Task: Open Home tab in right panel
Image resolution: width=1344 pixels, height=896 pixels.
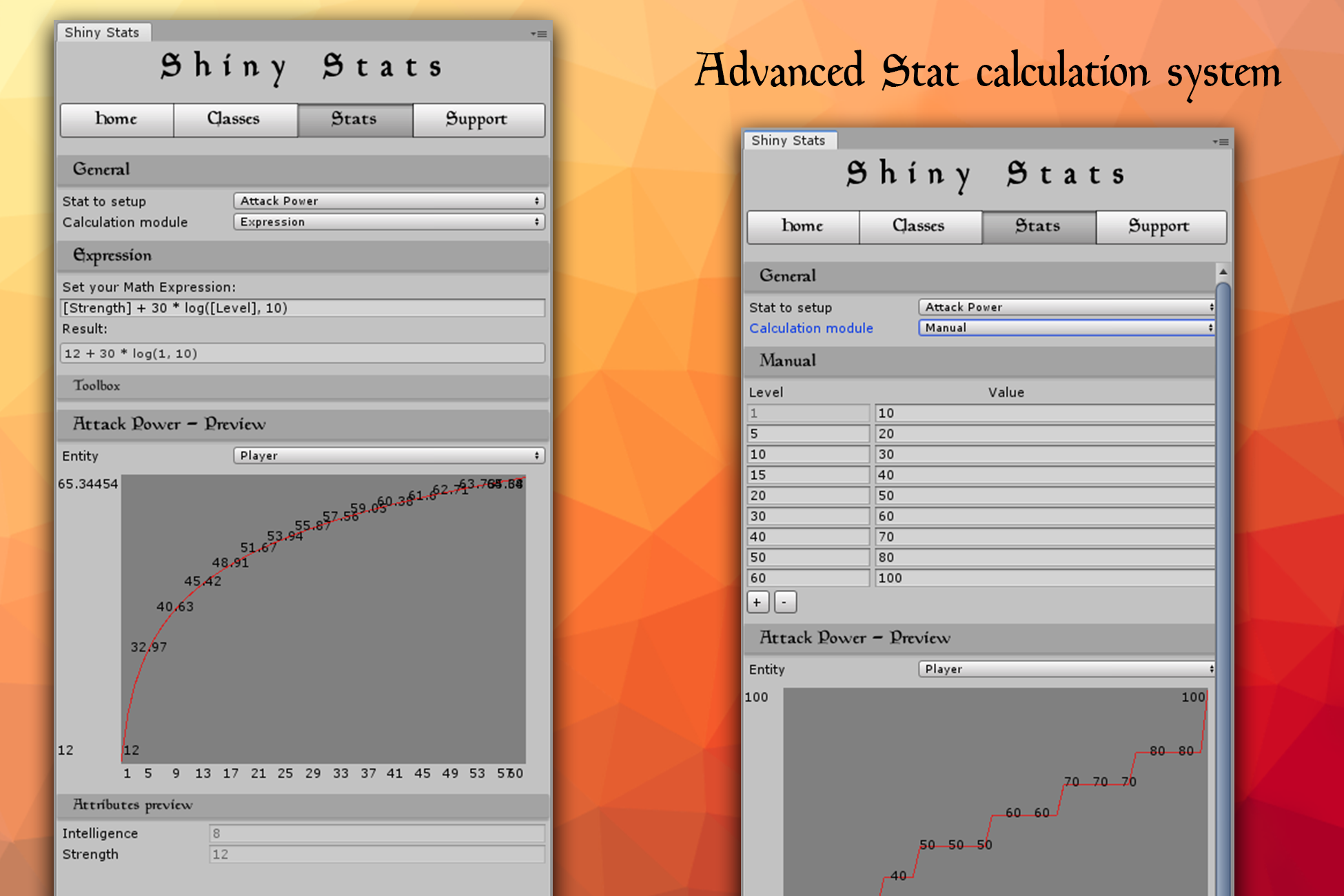Action: tap(802, 227)
